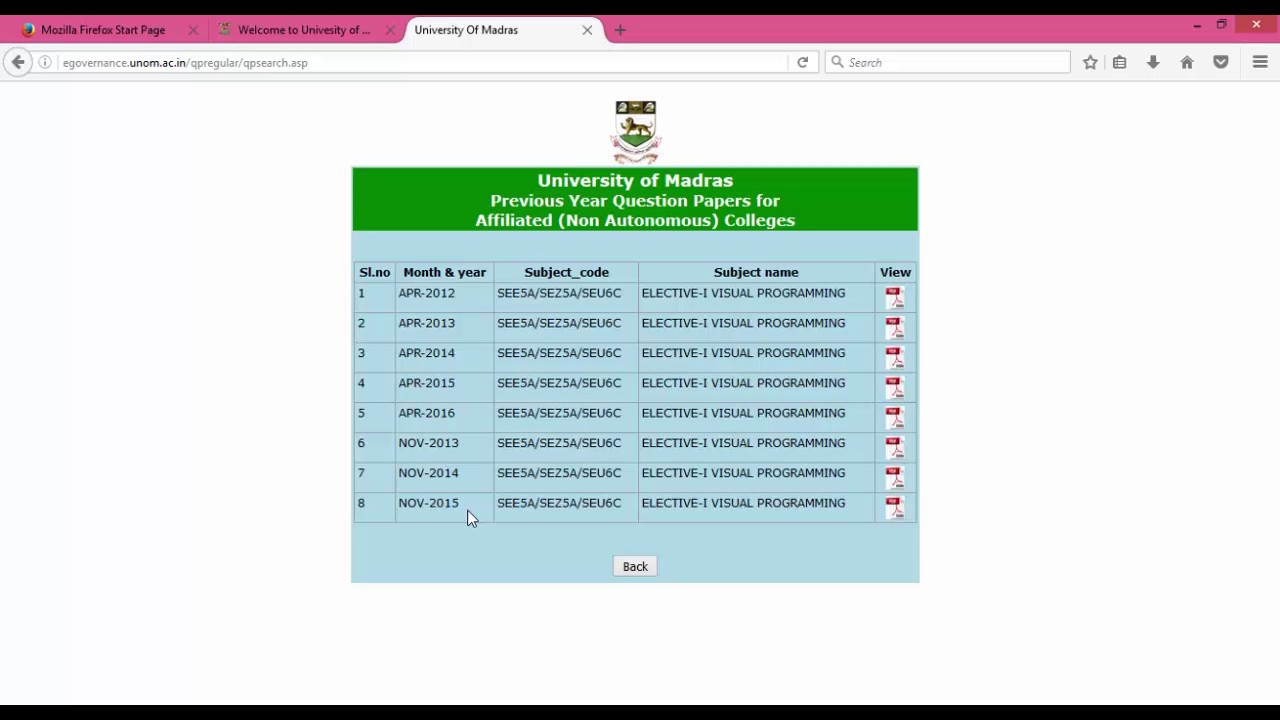Focus the address bar URL field

coord(420,62)
